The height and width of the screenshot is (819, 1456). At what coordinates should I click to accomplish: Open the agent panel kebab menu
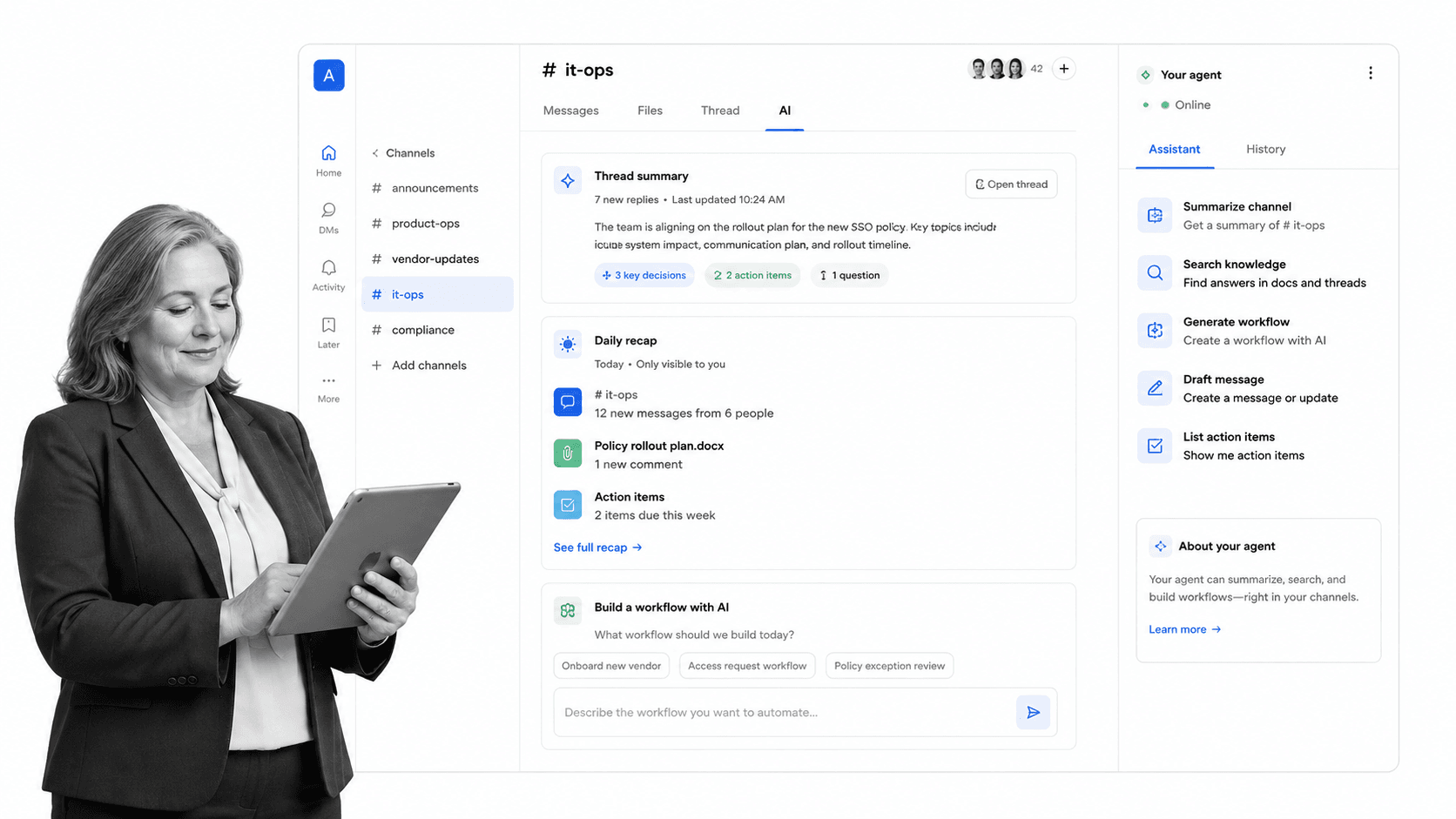coord(1371,73)
